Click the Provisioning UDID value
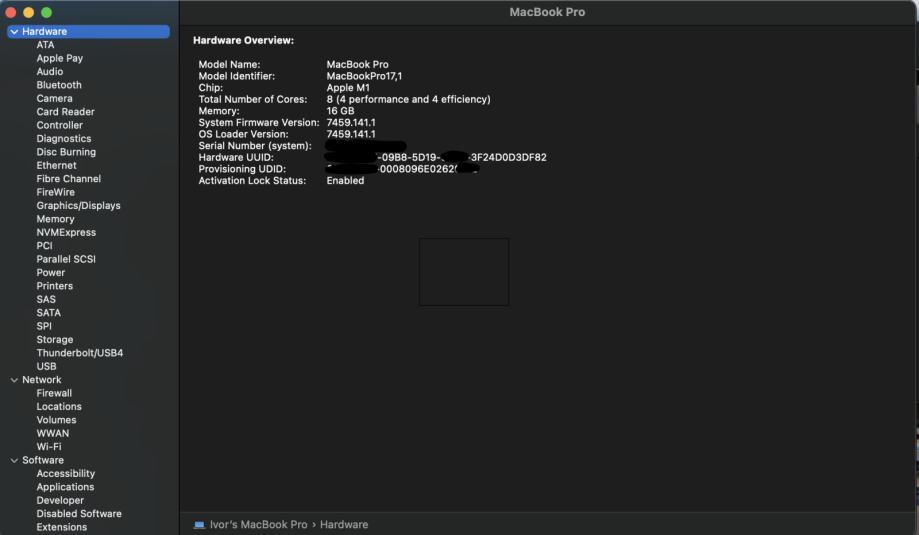This screenshot has width=919, height=535. click(x=403, y=169)
